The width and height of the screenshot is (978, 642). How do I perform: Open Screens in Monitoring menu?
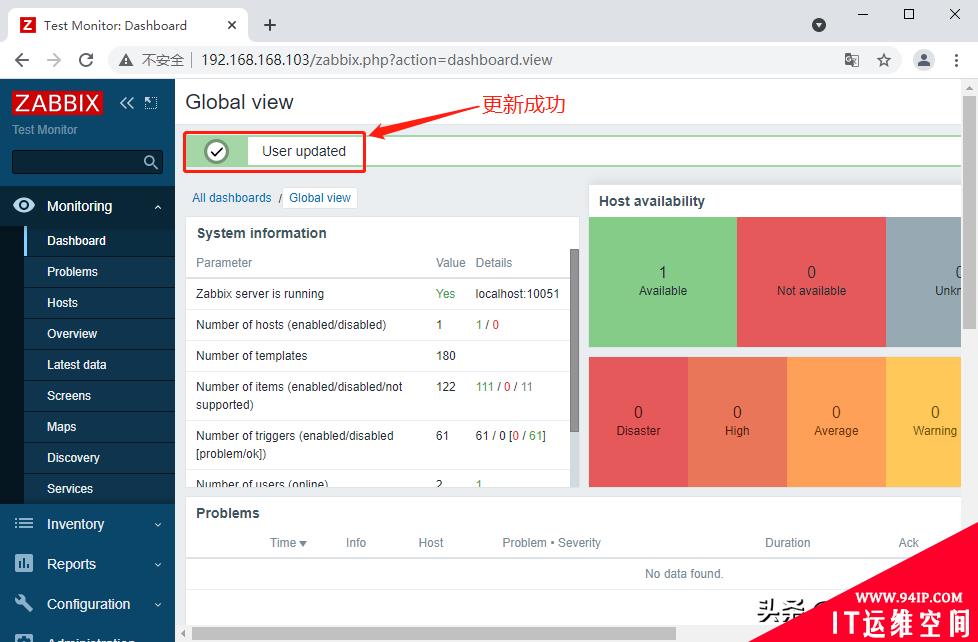coord(100,396)
